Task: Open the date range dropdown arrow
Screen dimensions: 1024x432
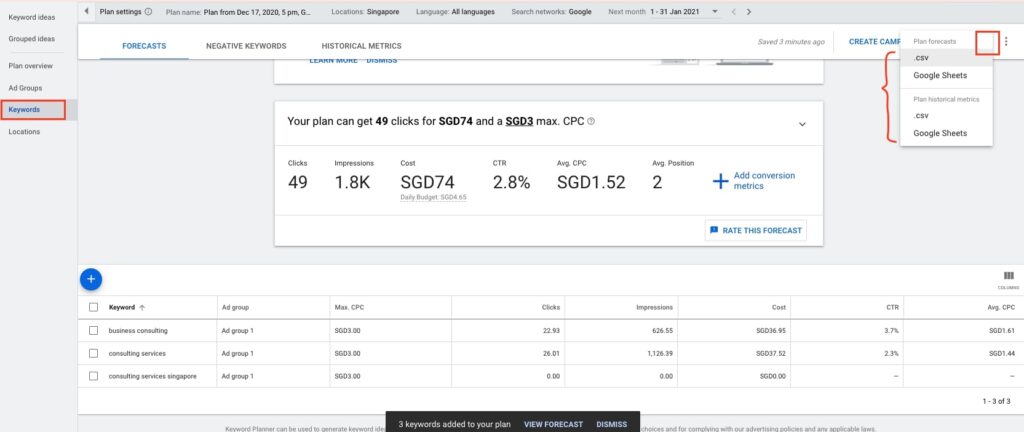Action: [715, 12]
